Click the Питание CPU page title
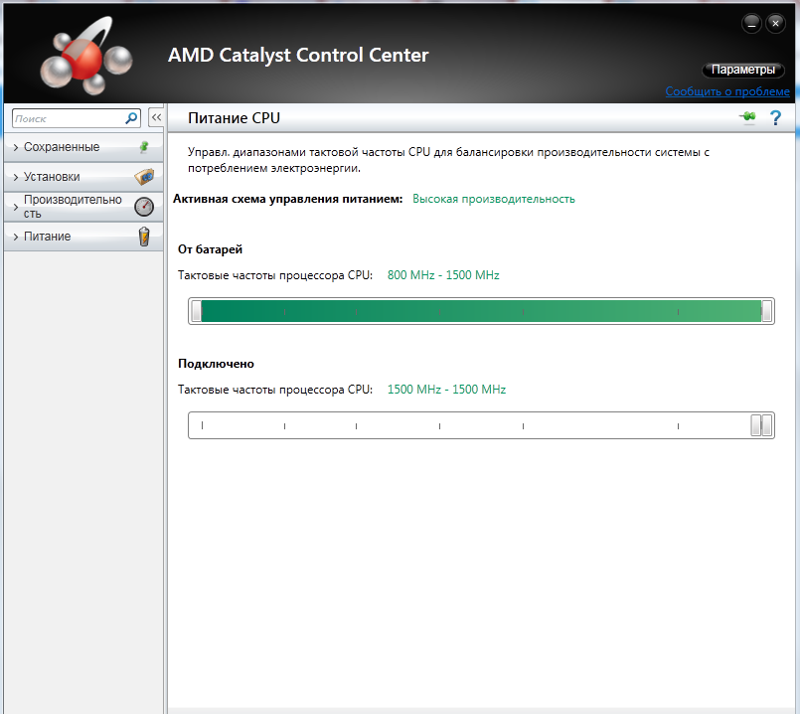Image resolution: width=800 pixels, height=714 pixels. pyautogui.click(x=234, y=118)
